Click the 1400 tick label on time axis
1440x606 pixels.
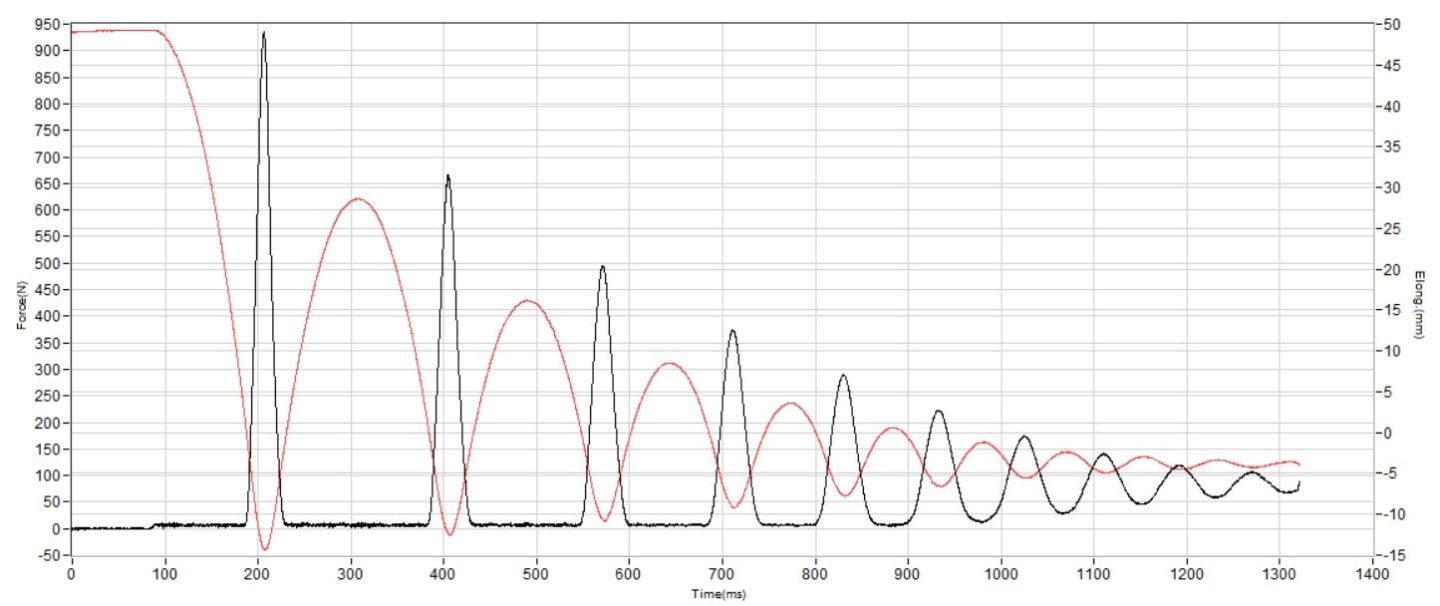(1372, 576)
